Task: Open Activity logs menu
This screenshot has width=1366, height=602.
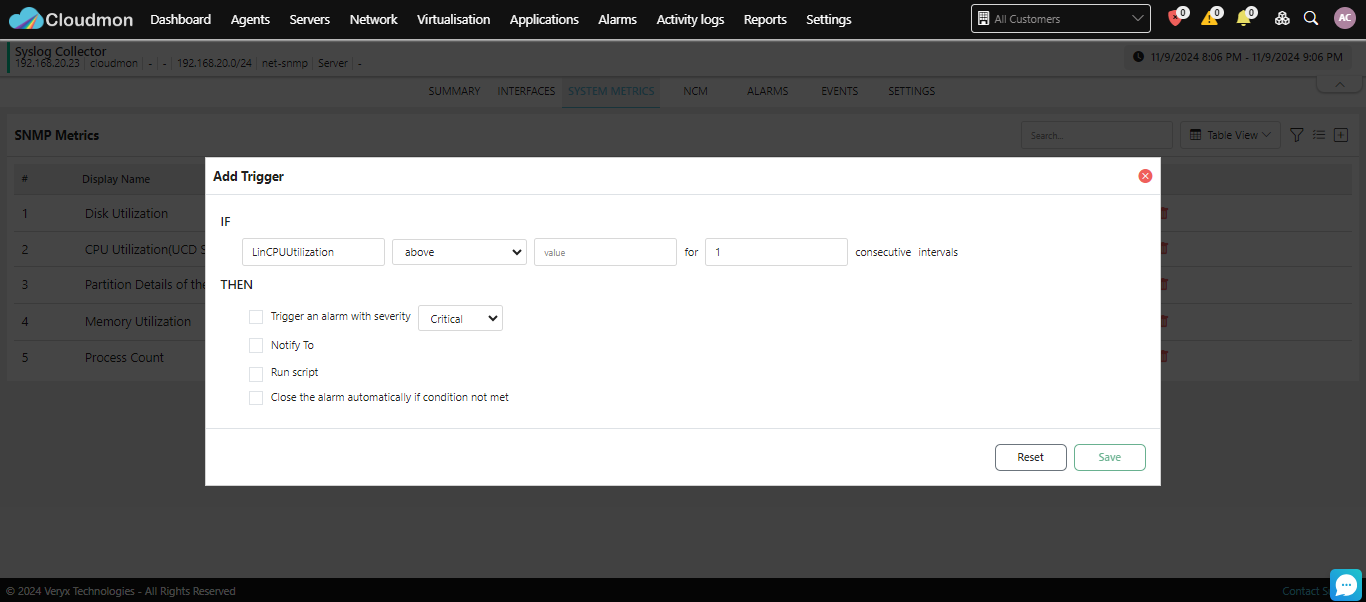Action: [x=690, y=19]
